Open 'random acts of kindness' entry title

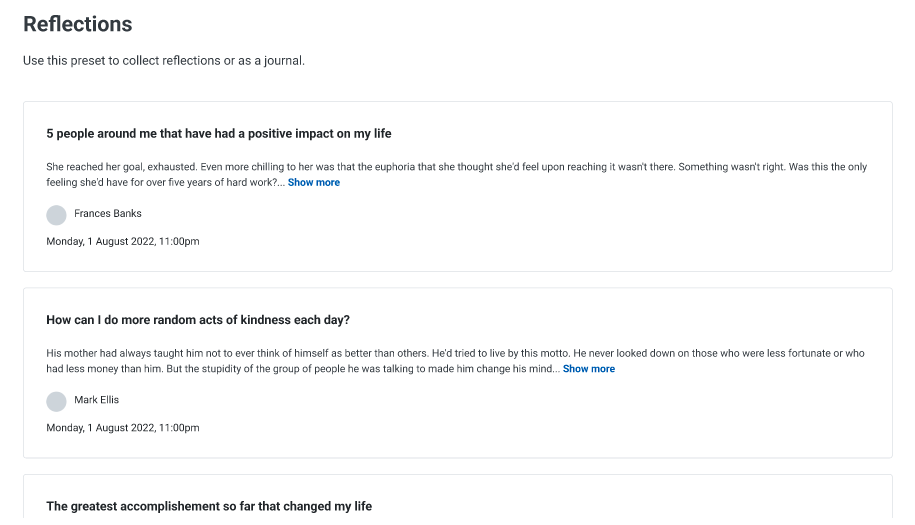point(198,320)
